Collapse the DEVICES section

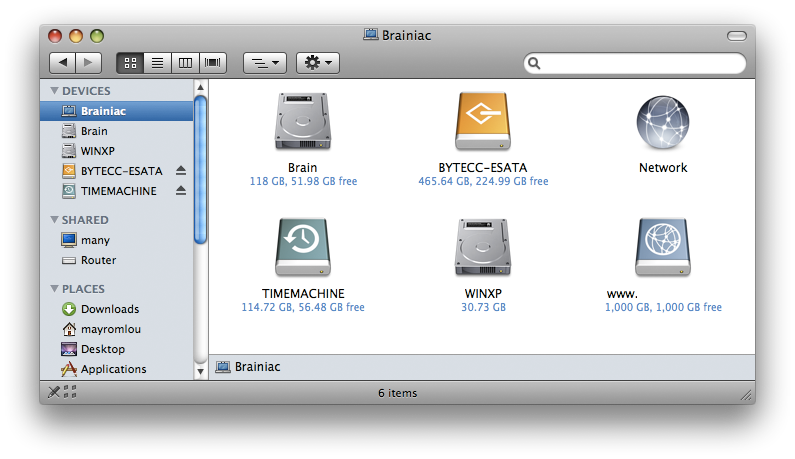54,91
